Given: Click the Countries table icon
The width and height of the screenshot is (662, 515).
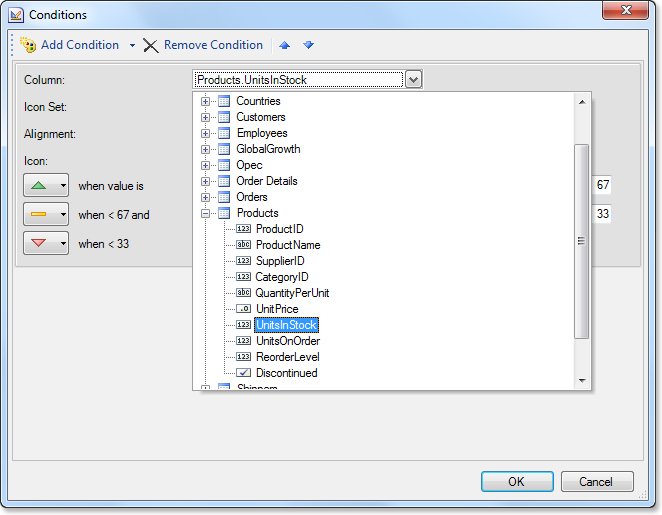Looking at the screenshot, I should pyautogui.click(x=224, y=101).
